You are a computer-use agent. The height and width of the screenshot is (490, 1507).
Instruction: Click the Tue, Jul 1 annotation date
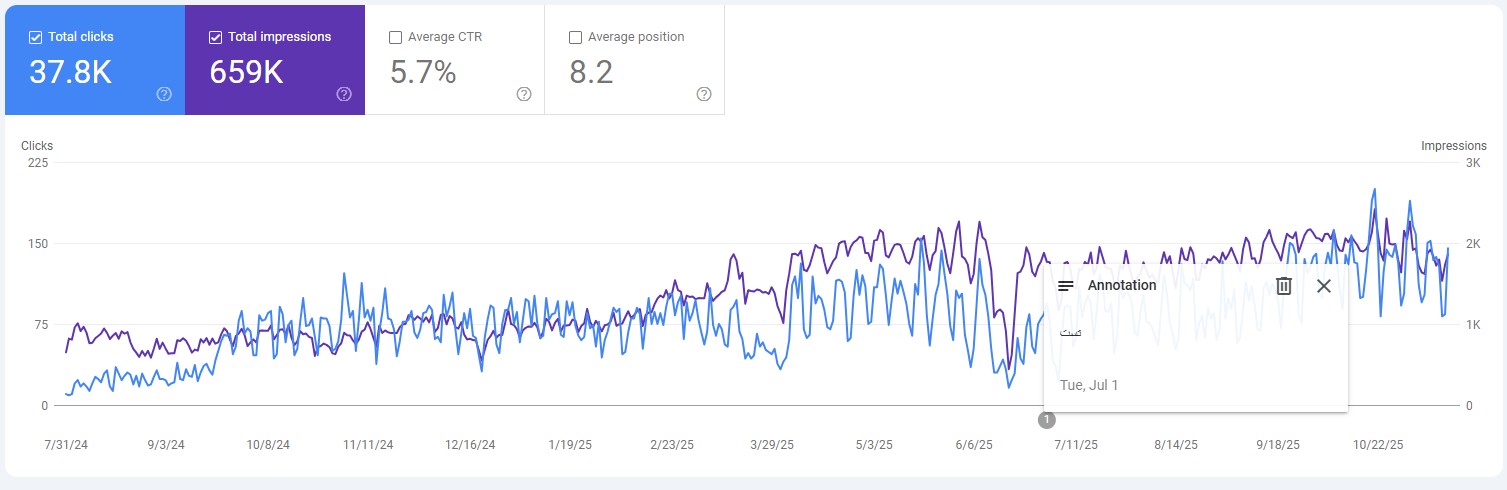coord(1089,385)
